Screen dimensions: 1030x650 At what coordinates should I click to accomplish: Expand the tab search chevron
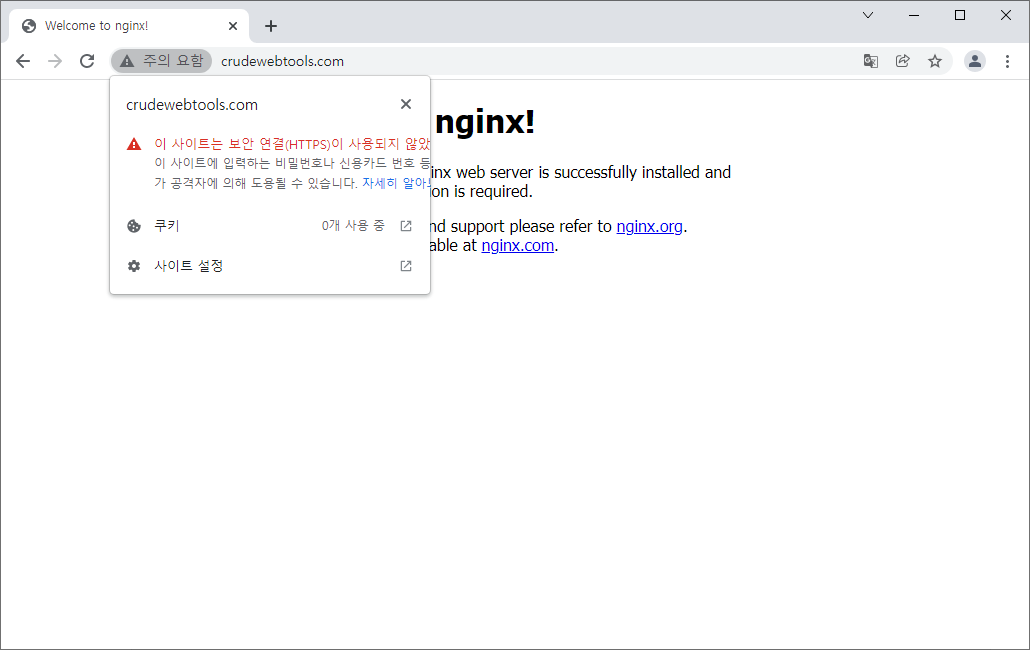pyautogui.click(x=868, y=15)
